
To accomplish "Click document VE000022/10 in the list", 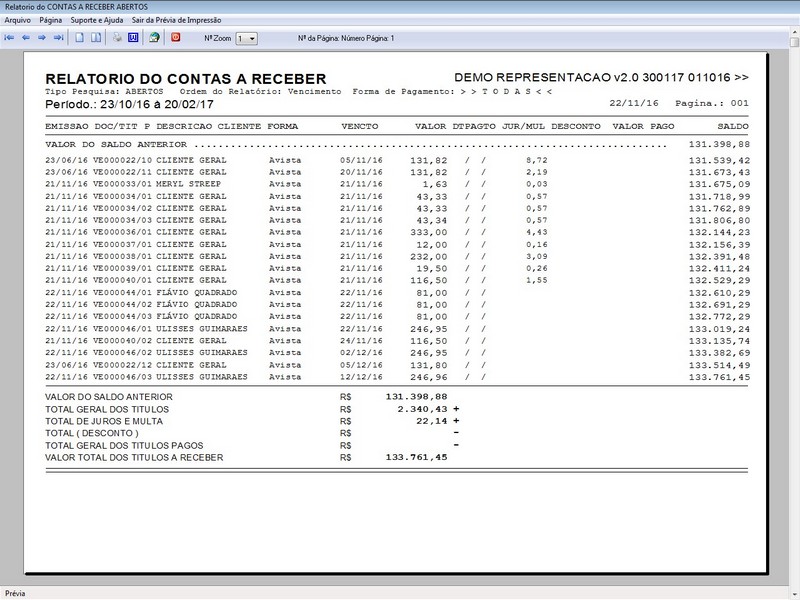I will pos(122,160).
